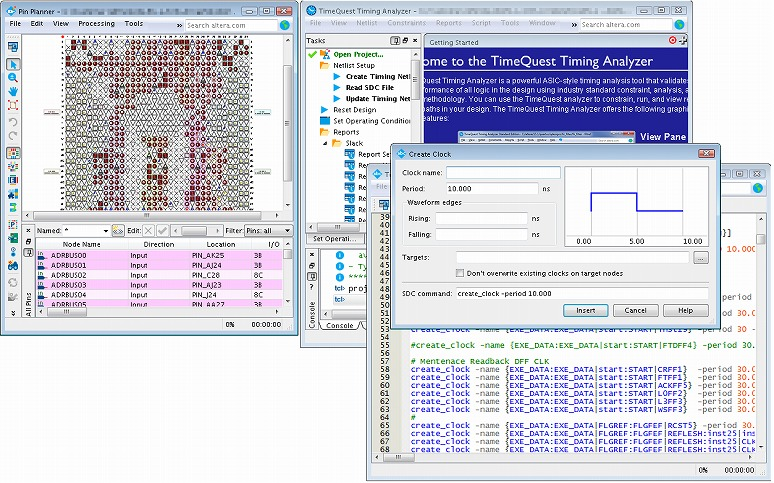Click the Period value field

(492, 189)
